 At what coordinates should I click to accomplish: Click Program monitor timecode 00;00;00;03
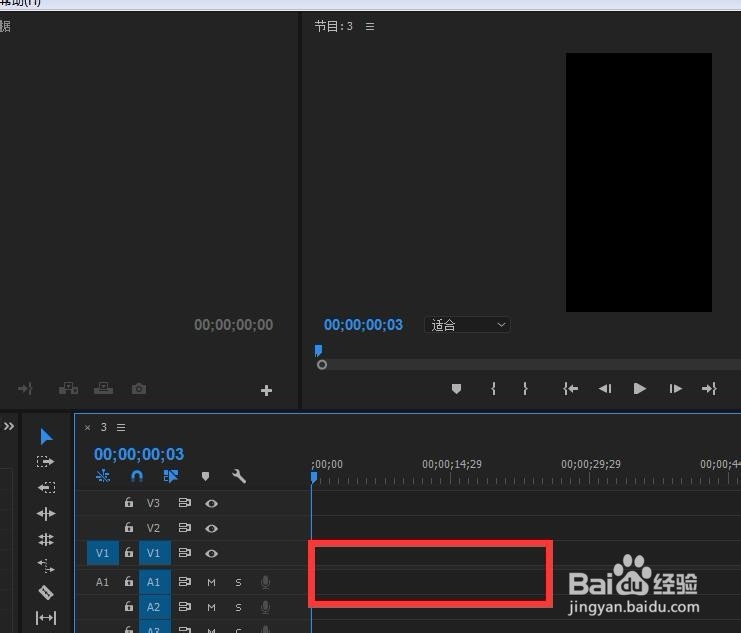[x=363, y=325]
